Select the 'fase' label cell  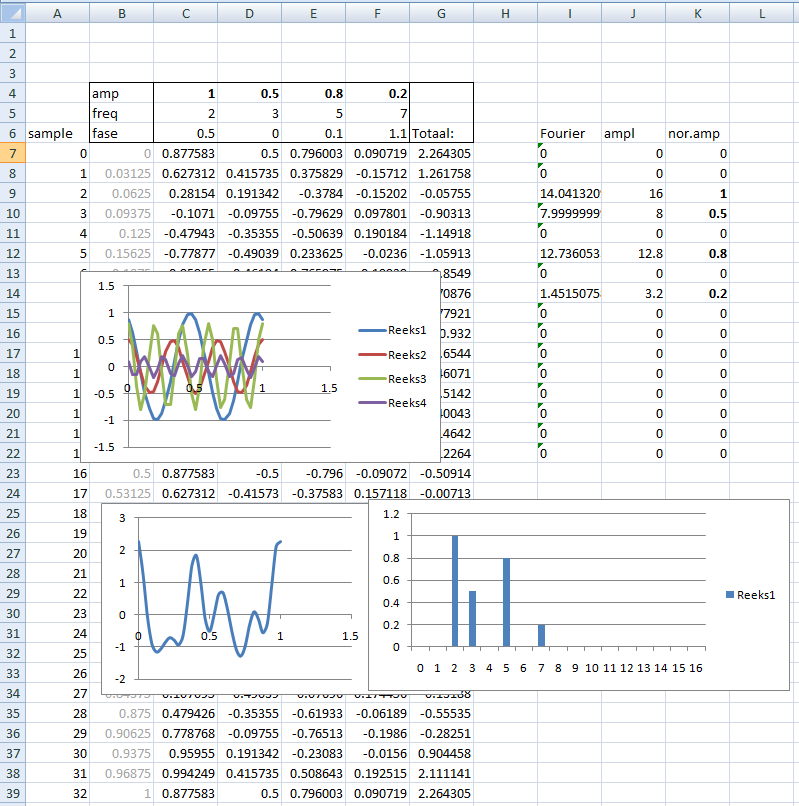coord(121,133)
